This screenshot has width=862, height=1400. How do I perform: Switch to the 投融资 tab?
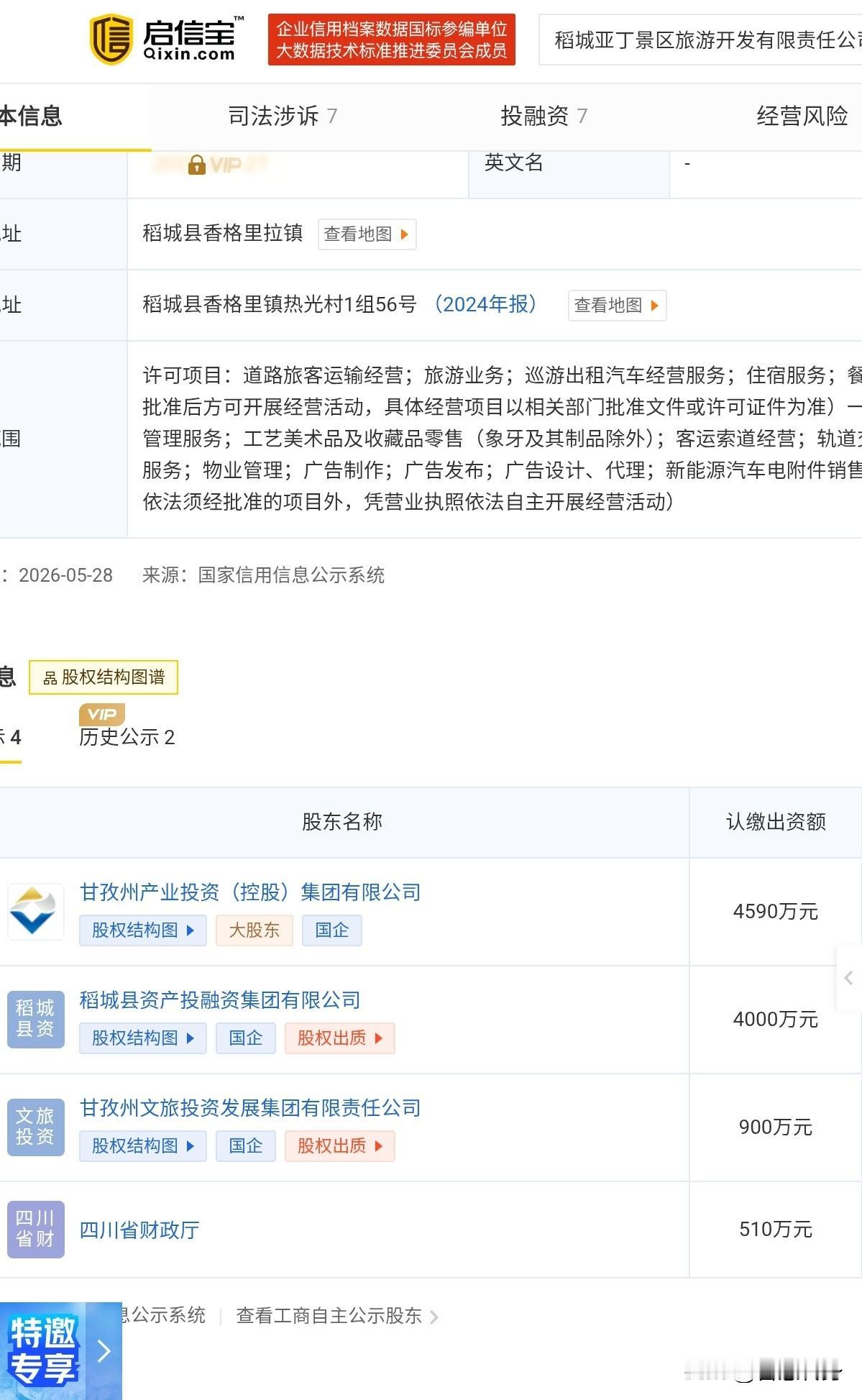pyautogui.click(x=544, y=116)
